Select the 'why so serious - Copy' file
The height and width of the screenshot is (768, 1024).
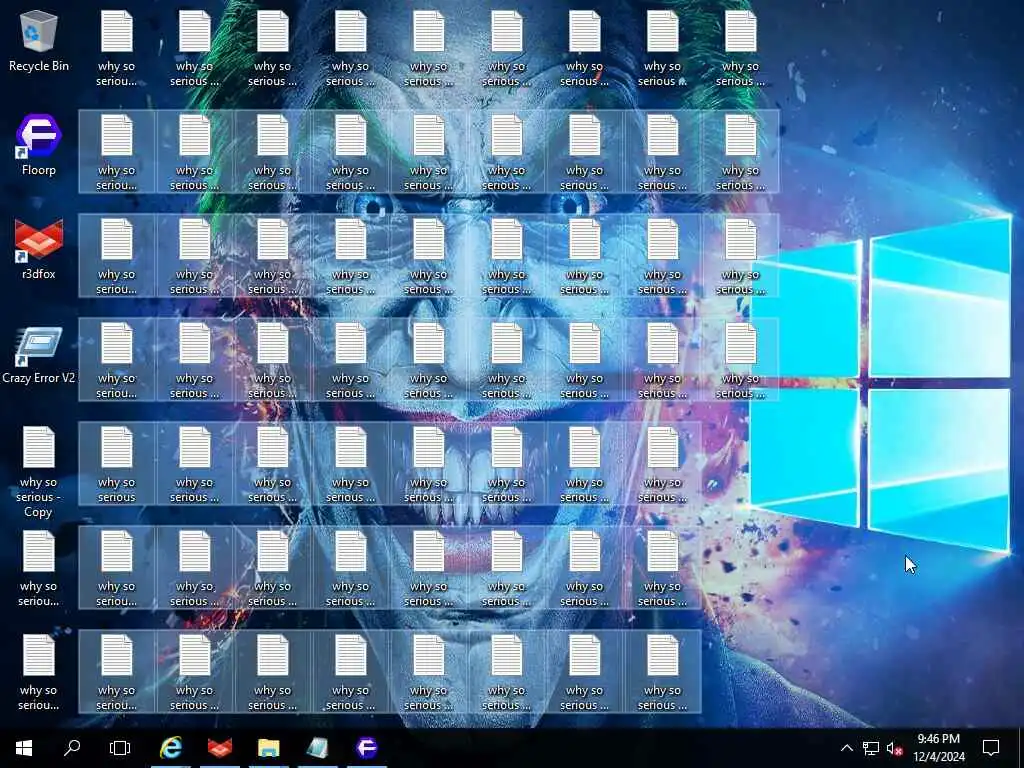tap(39, 472)
